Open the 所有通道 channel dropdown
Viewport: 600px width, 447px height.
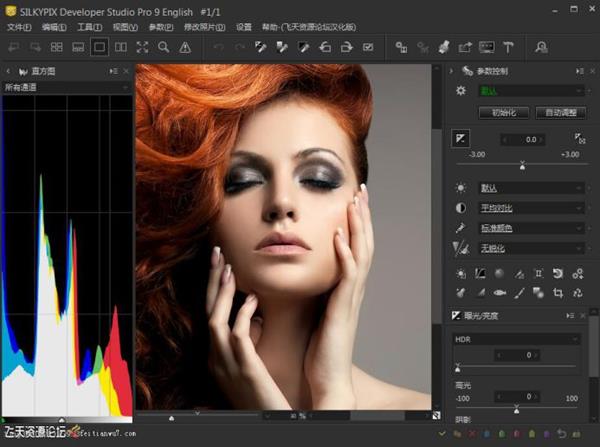coord(66,88)
